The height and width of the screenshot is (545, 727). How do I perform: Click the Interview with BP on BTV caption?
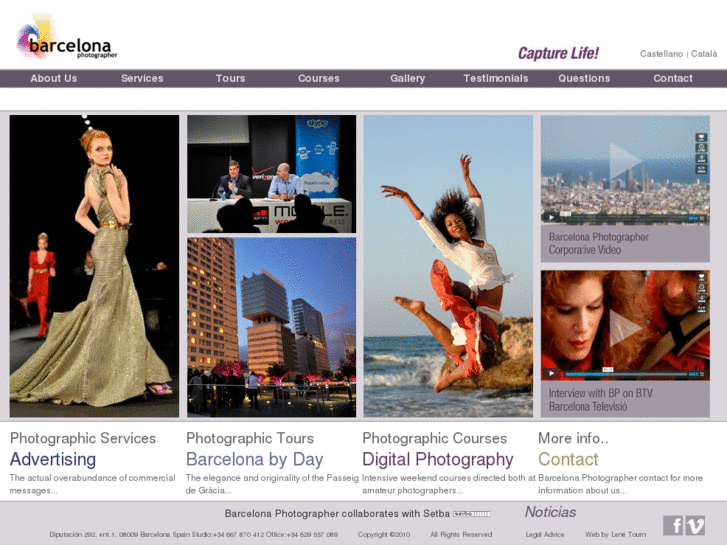point(600,400)
